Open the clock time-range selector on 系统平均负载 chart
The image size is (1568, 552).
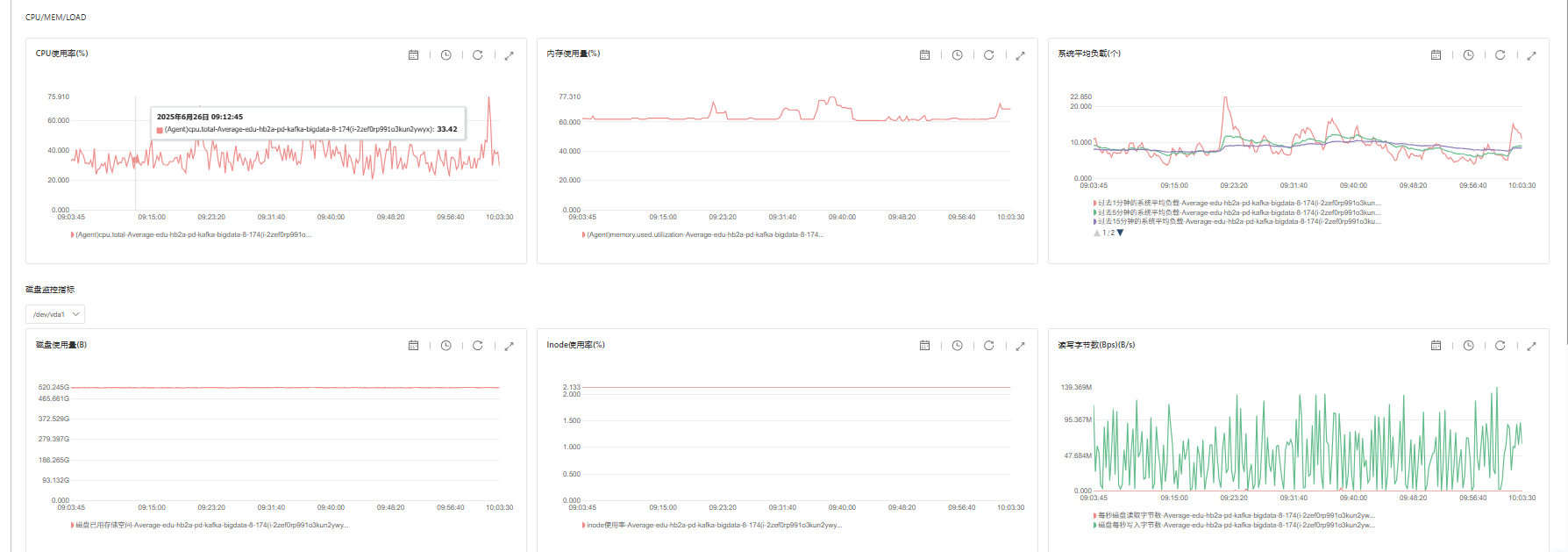point(1468,55)
